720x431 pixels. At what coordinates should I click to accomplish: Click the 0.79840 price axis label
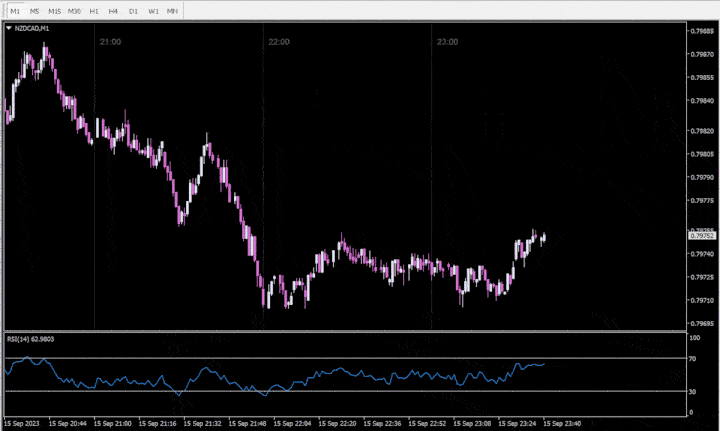click(x=701, y=101)
